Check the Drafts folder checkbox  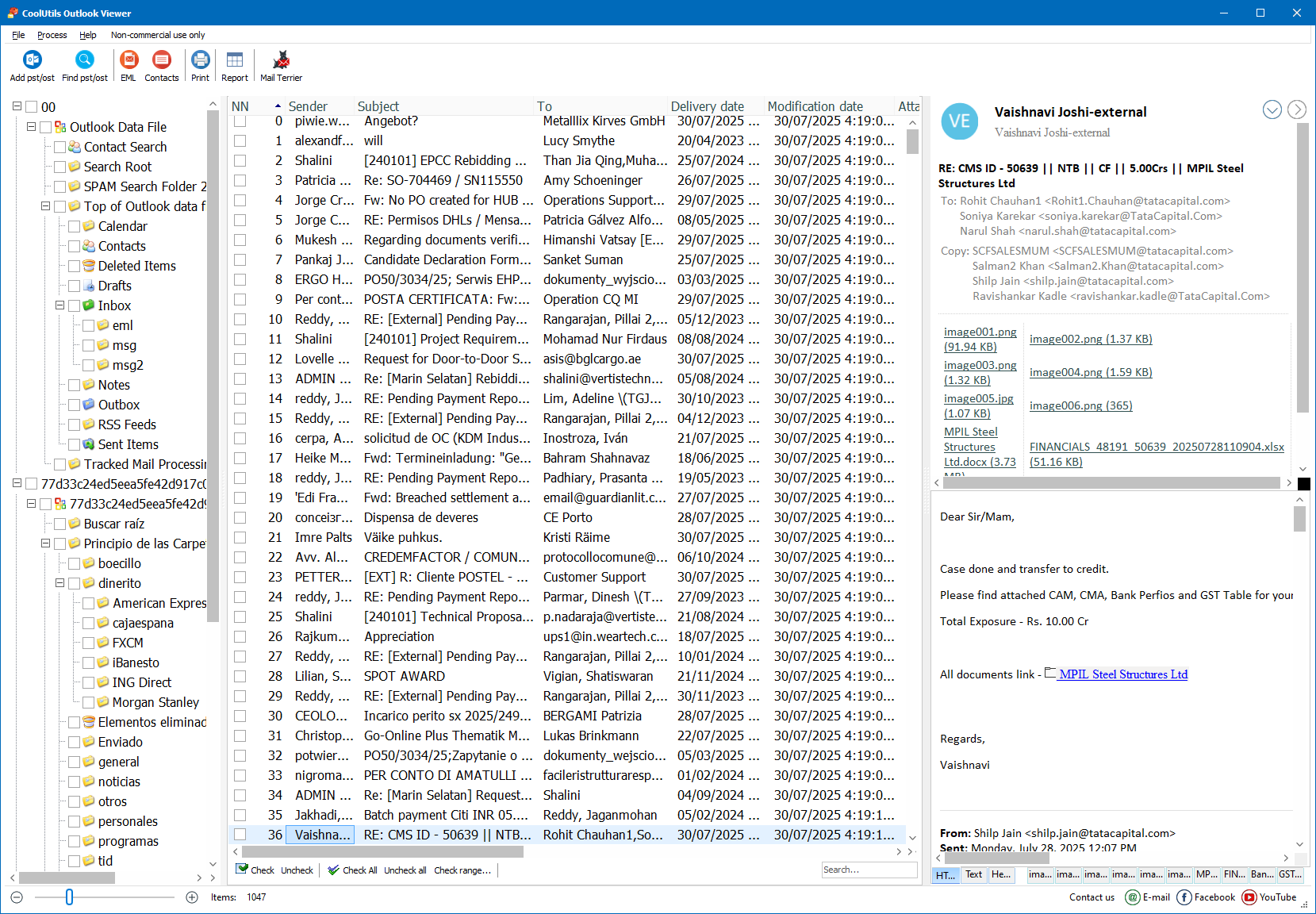(x=75, y=286)
